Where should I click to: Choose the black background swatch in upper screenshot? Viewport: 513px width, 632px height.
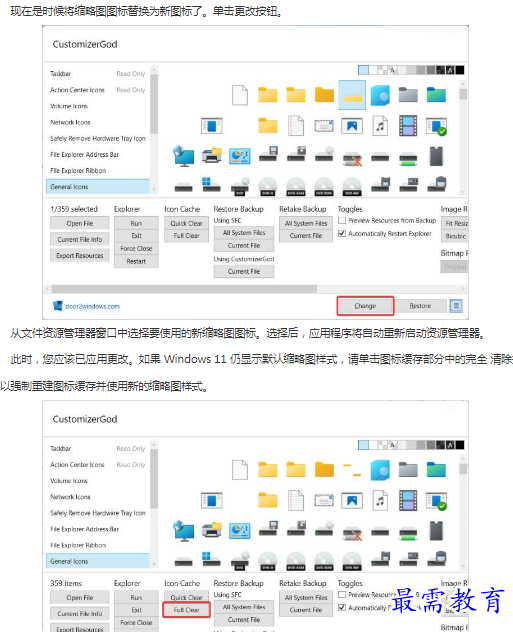pyautogui.click(x=460, y=70)
